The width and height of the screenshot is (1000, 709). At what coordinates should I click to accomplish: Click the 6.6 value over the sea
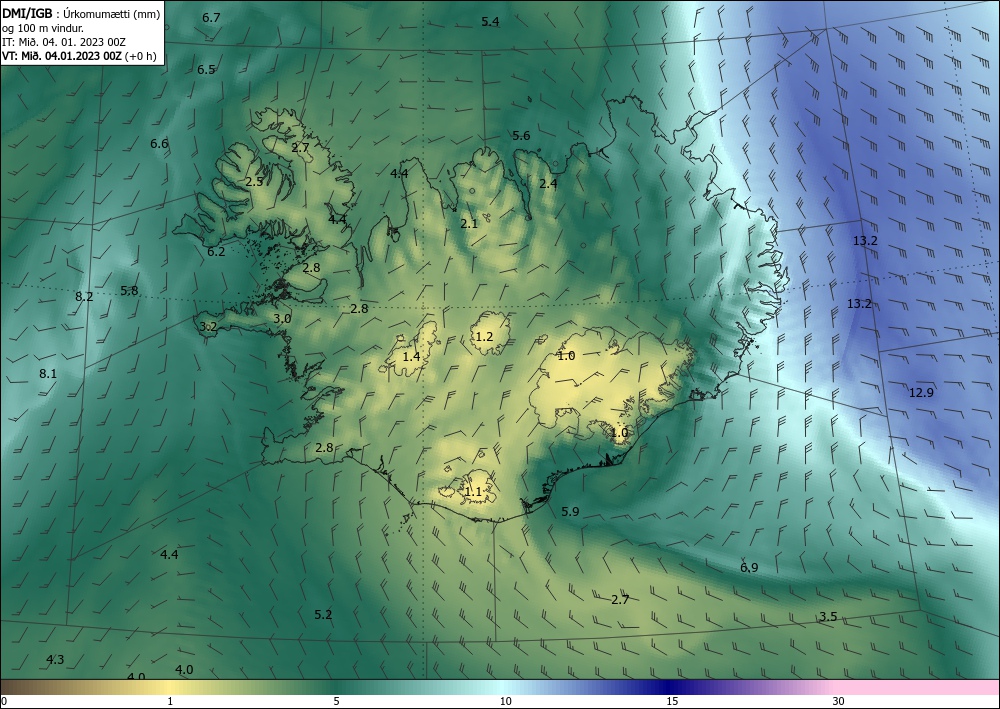(x=159, y=143)
